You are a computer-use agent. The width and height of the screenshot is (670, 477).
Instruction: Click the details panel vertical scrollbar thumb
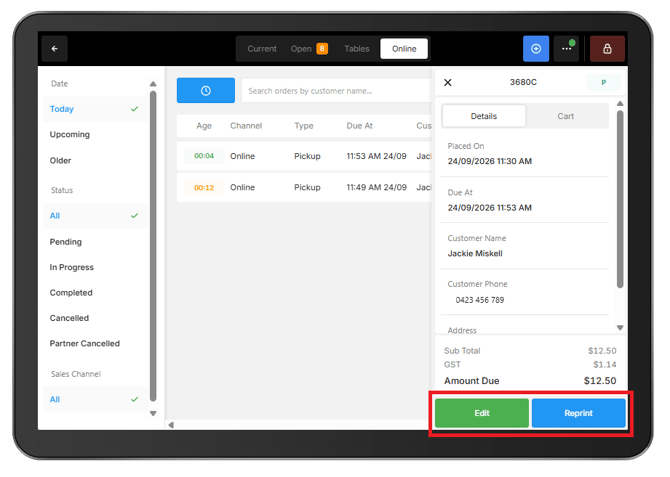(620, 199)
